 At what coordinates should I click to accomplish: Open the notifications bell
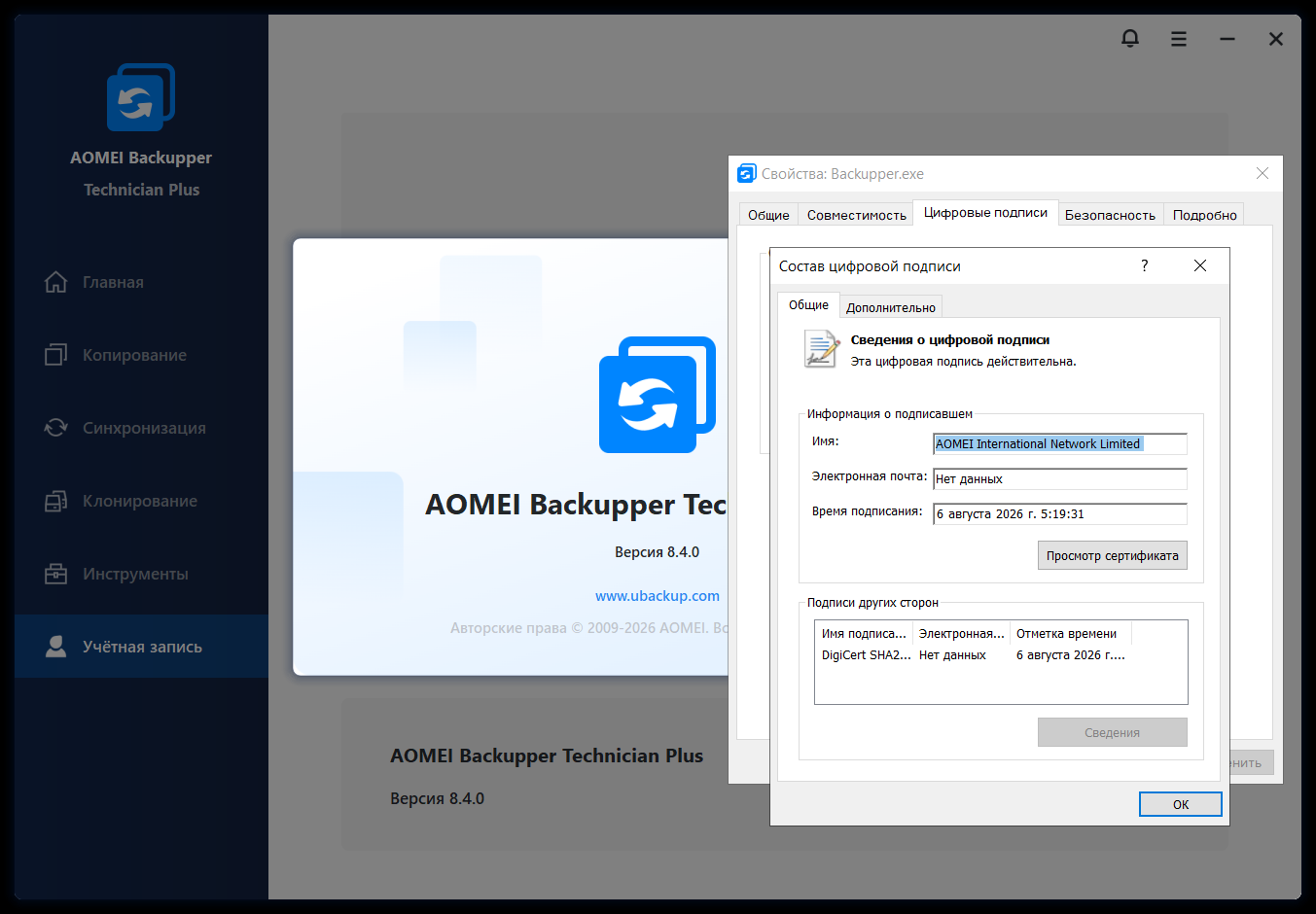tap(1130, 39)
